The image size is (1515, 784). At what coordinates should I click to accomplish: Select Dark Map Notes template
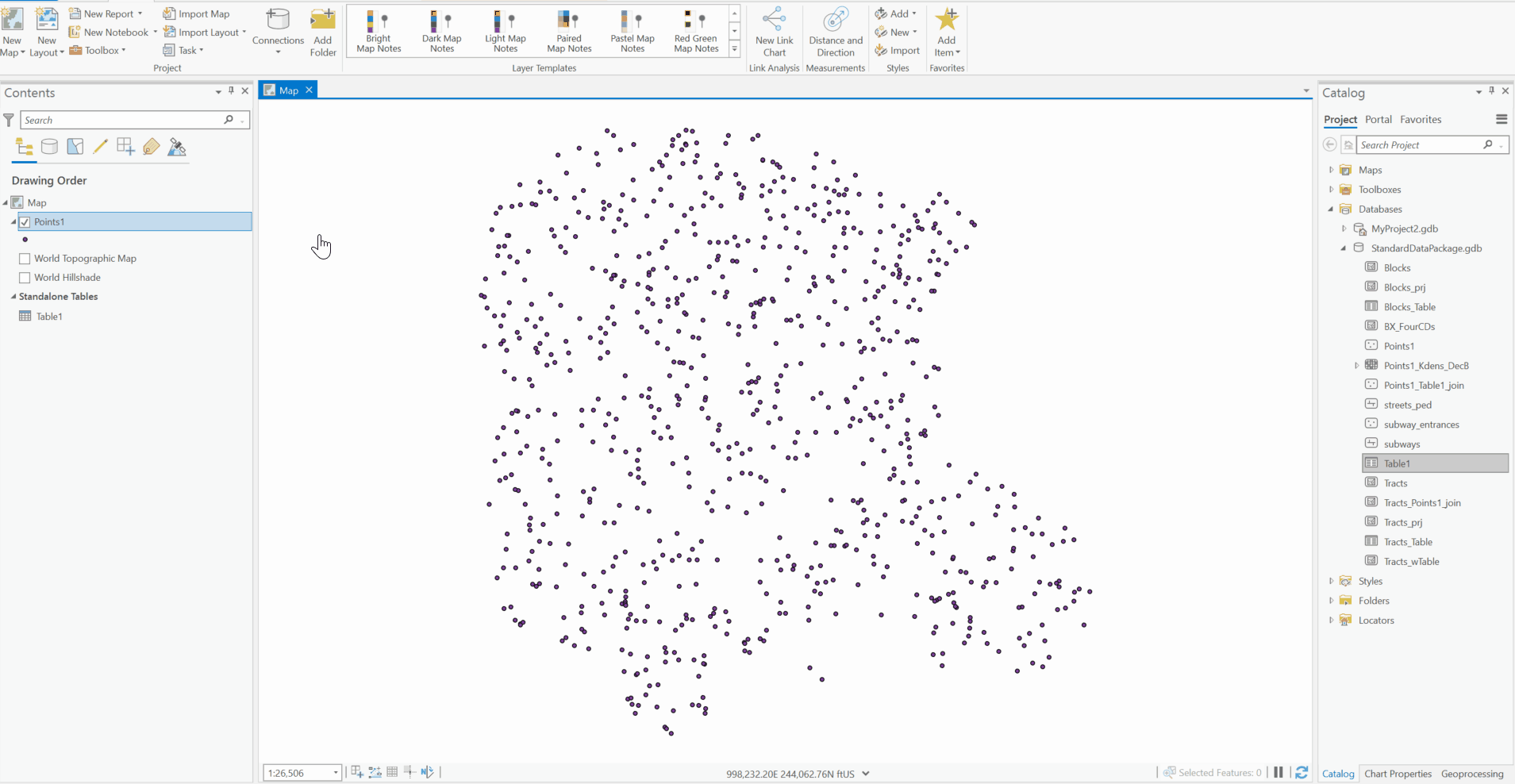click(x=442, y=32)
